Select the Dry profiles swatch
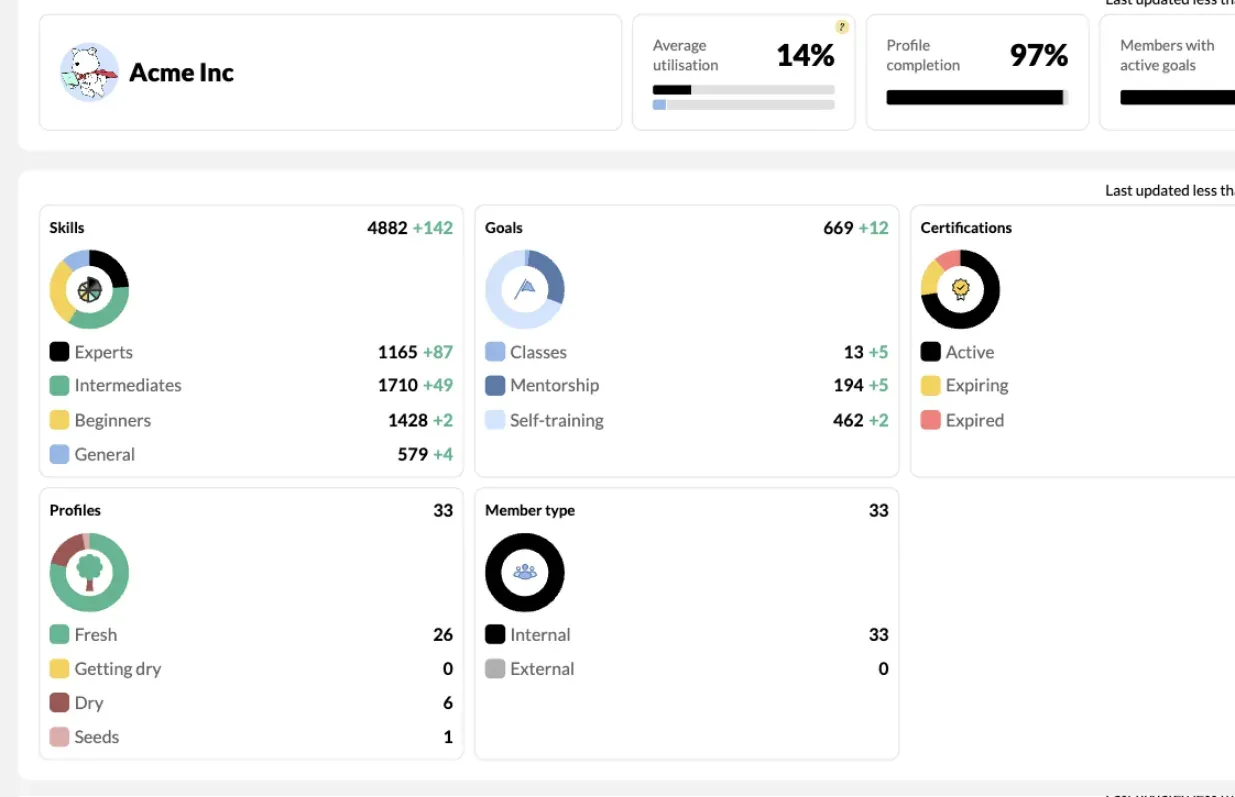 pyautogui.click(x=59, y=702)
